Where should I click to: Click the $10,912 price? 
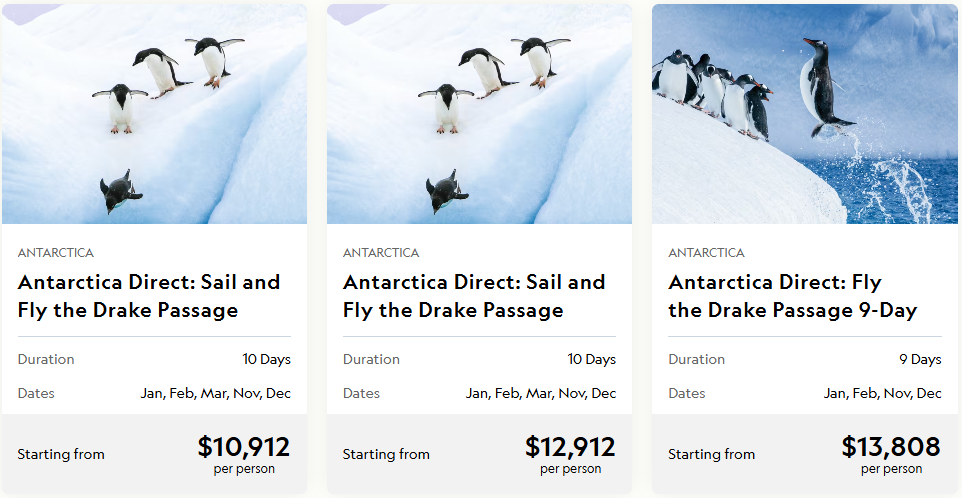point(243,446)
